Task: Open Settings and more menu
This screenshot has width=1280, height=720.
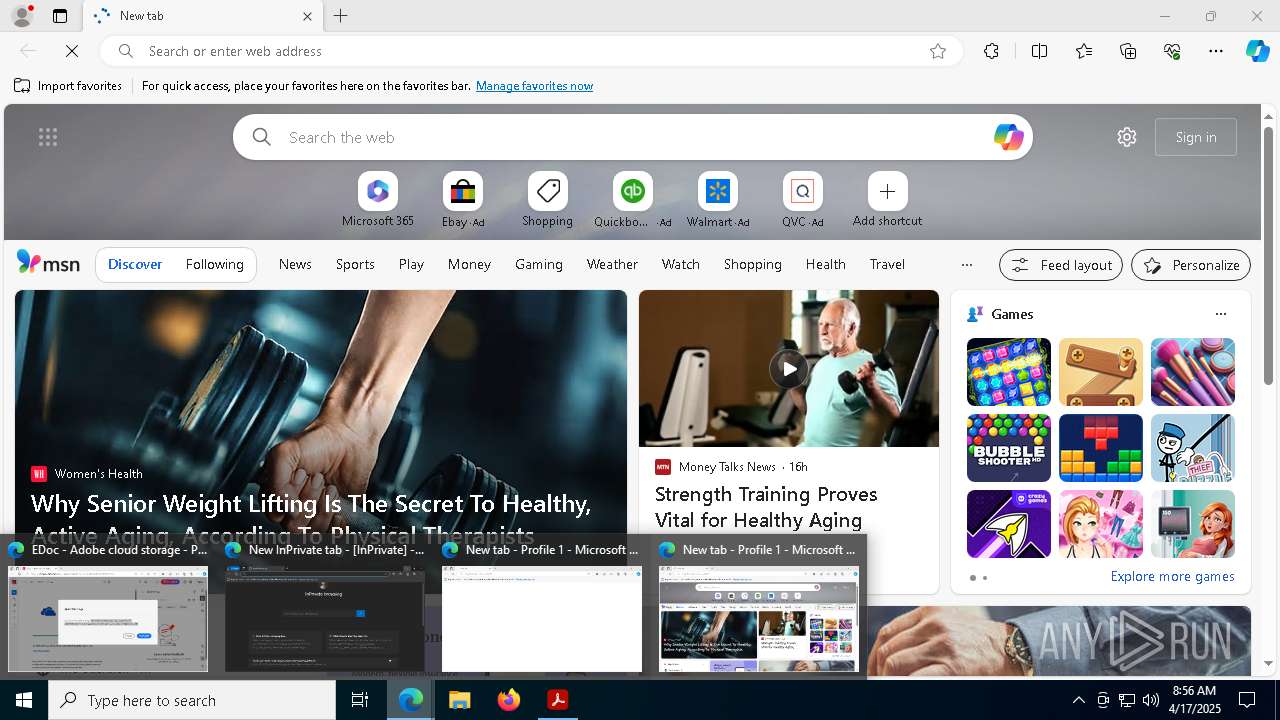Action: (1216, 51)
